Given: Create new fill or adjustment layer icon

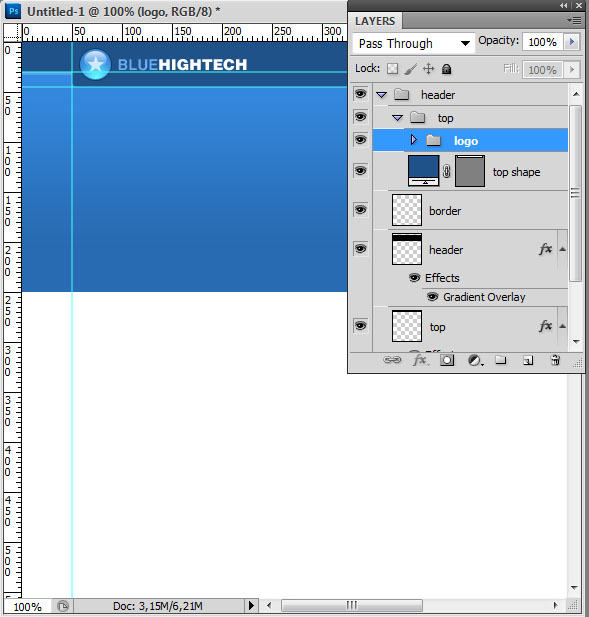Looking at the screenshot, I should click(x=475, y=360).
